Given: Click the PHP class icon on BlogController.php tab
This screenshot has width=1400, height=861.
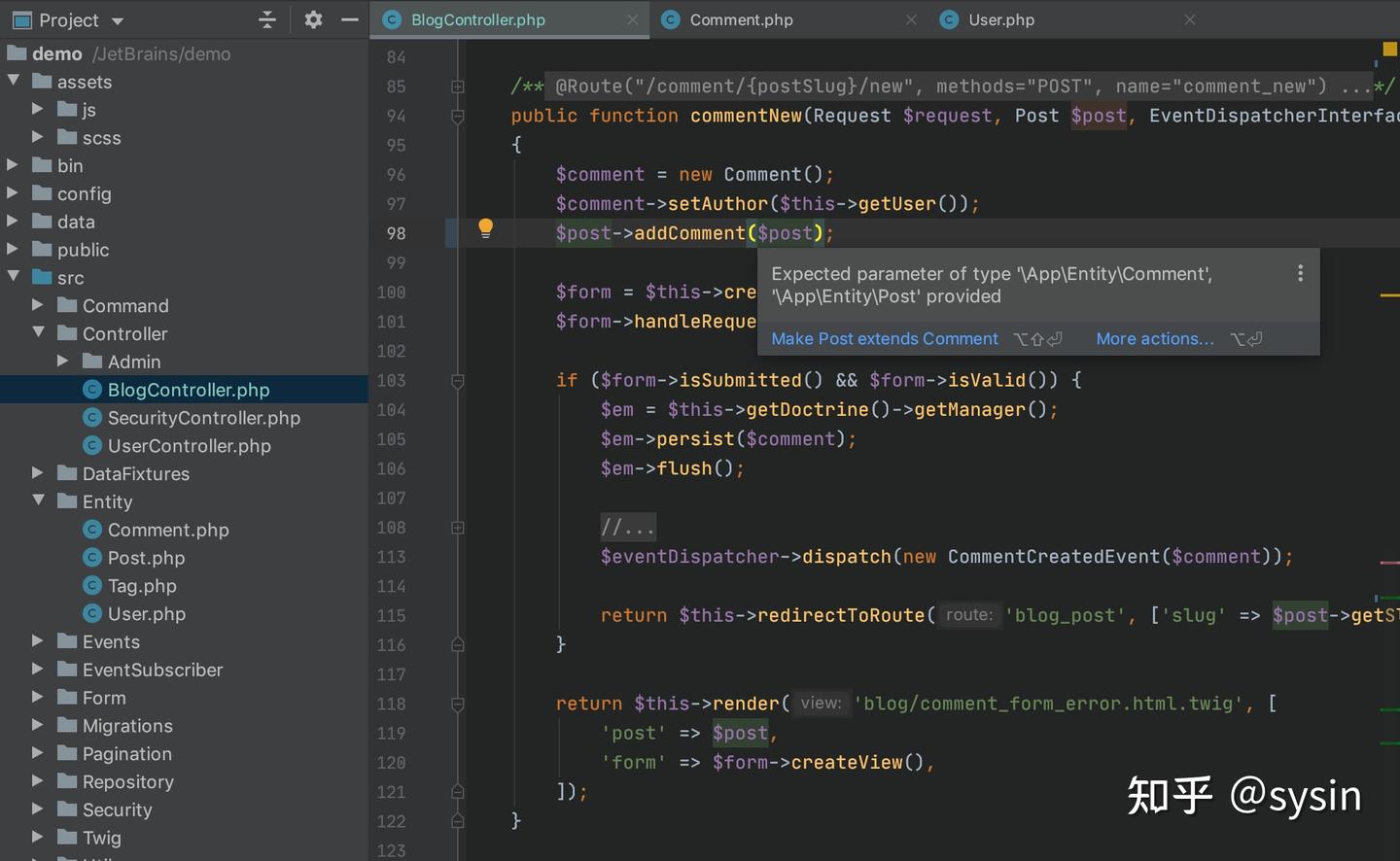Looking at the screenshot, I should [392, 18].
